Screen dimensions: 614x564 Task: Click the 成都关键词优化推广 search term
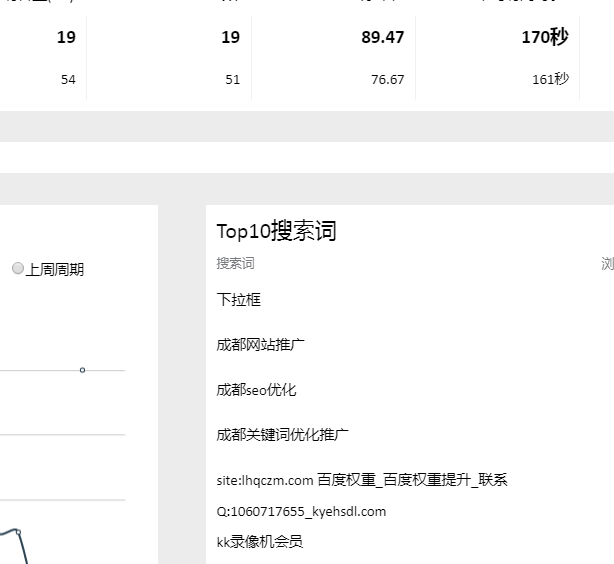point(282,434)
